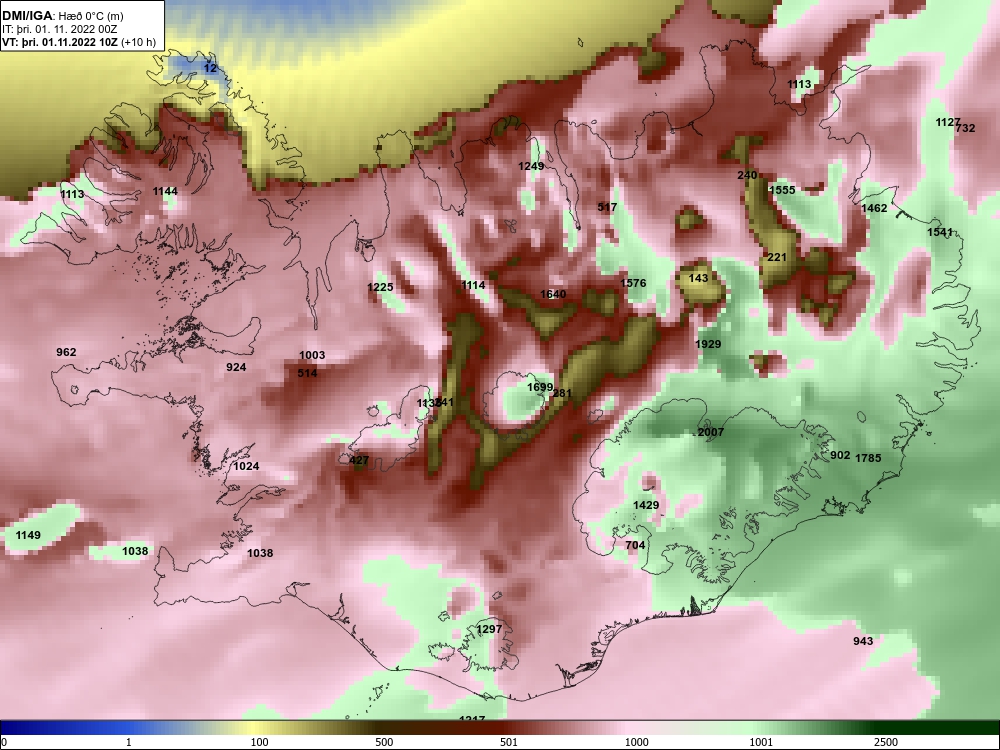The image size is (1000, 750).
Task: Click the highest value 2007
Action: (x=710, y=432)
